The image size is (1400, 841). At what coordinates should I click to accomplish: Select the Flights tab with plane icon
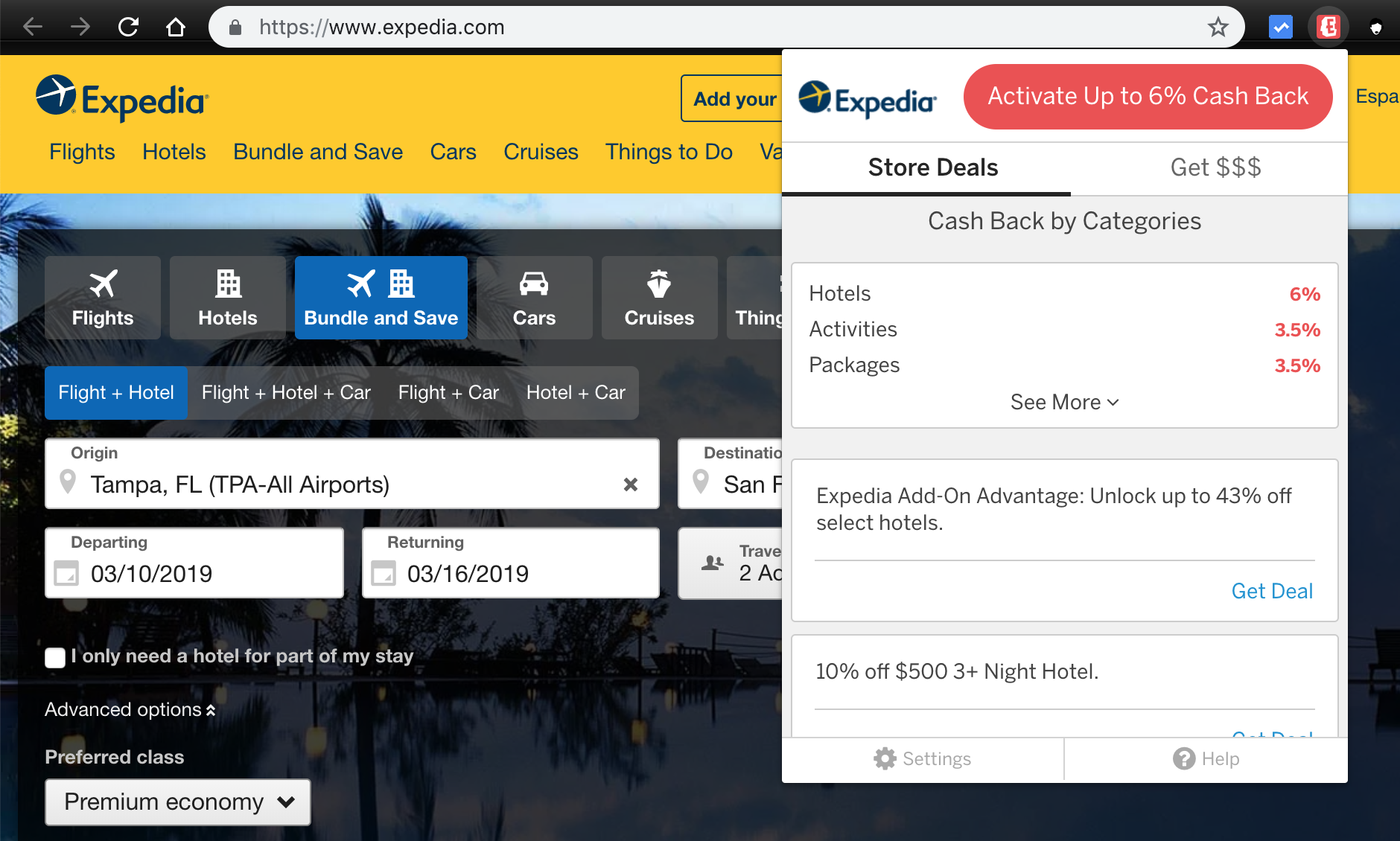pyautogui.click(x=103, y=298)
